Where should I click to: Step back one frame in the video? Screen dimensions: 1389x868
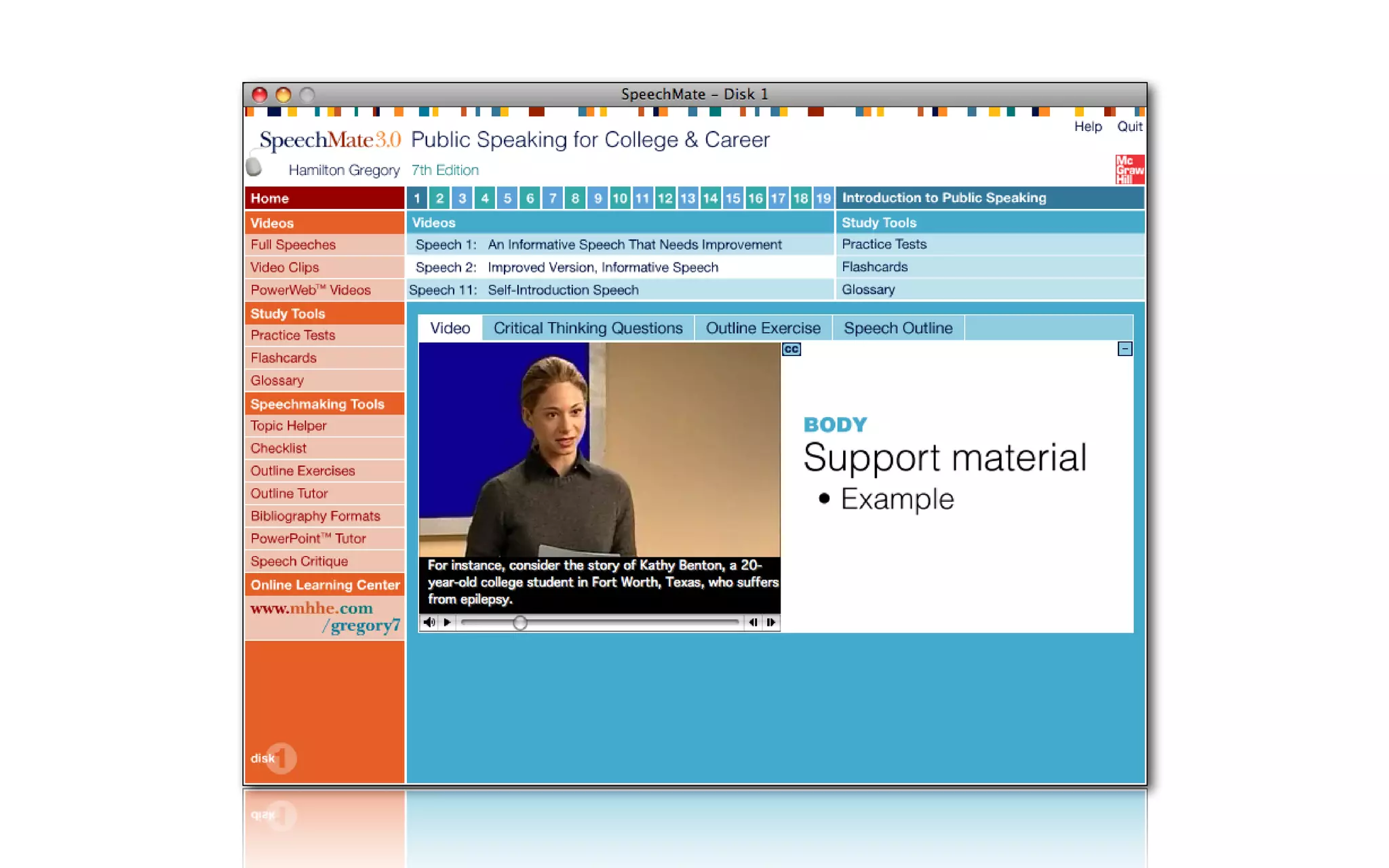click(753, 622)
